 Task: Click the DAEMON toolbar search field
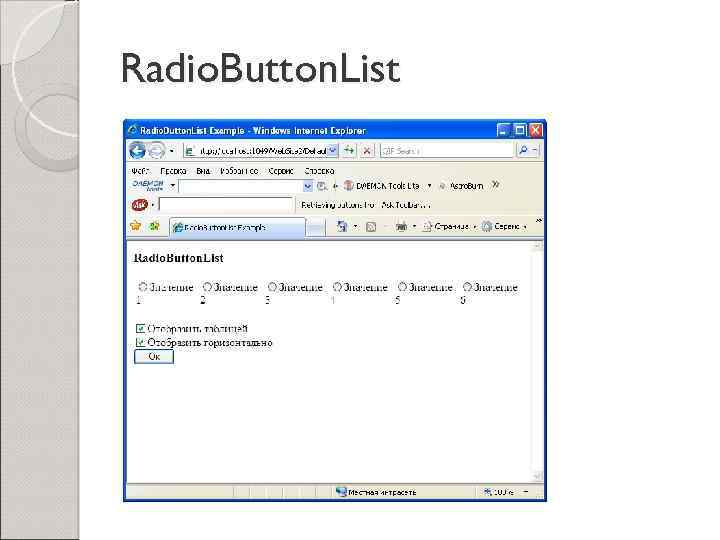241,186
